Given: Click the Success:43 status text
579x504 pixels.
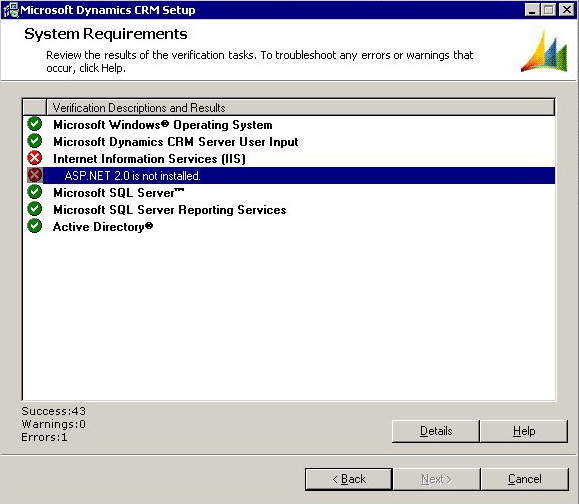Looking at the screenshot, I should pyautogui.click(x=54, y=411).
